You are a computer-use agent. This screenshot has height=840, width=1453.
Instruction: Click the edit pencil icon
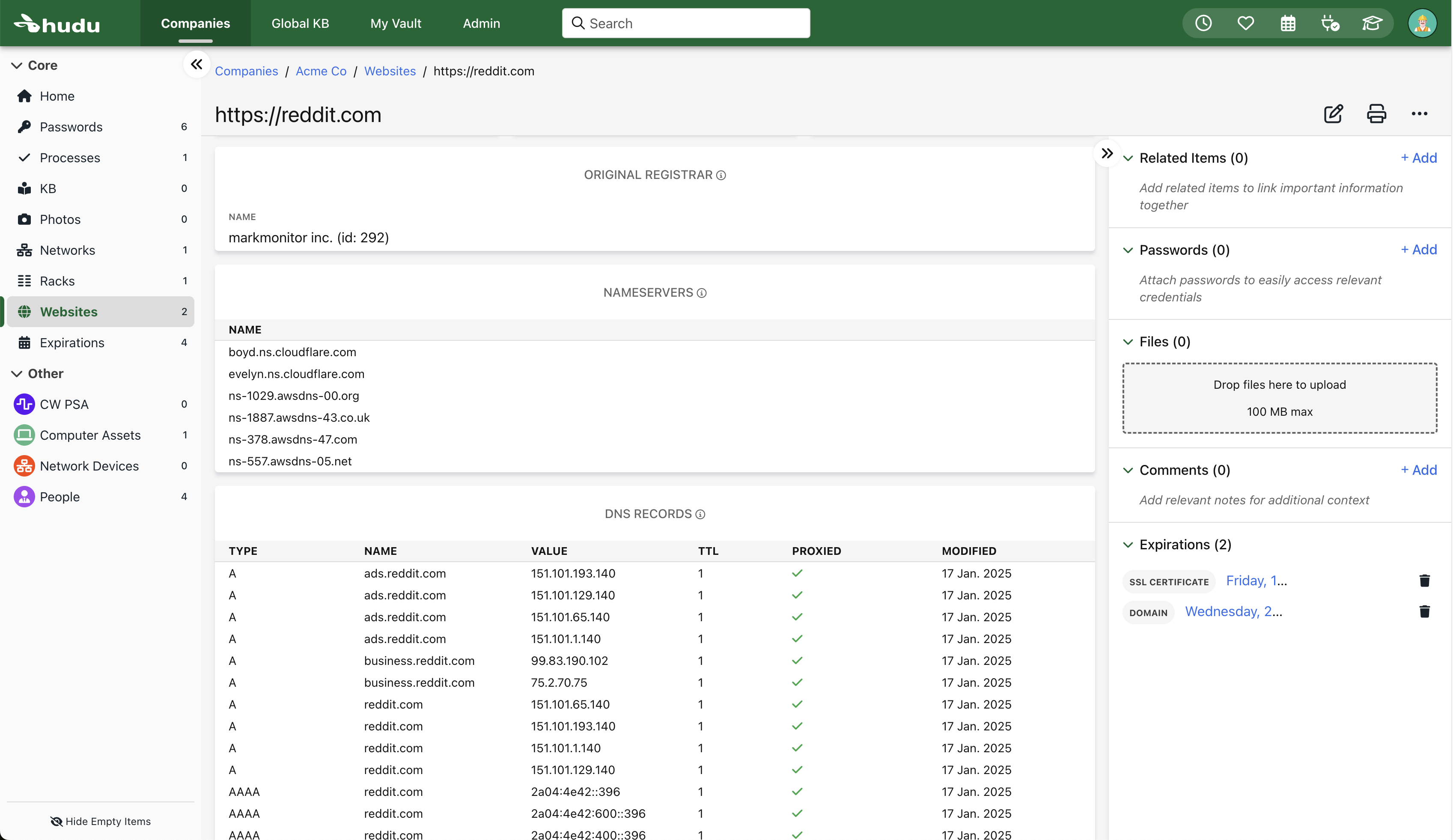[1333, 113]
